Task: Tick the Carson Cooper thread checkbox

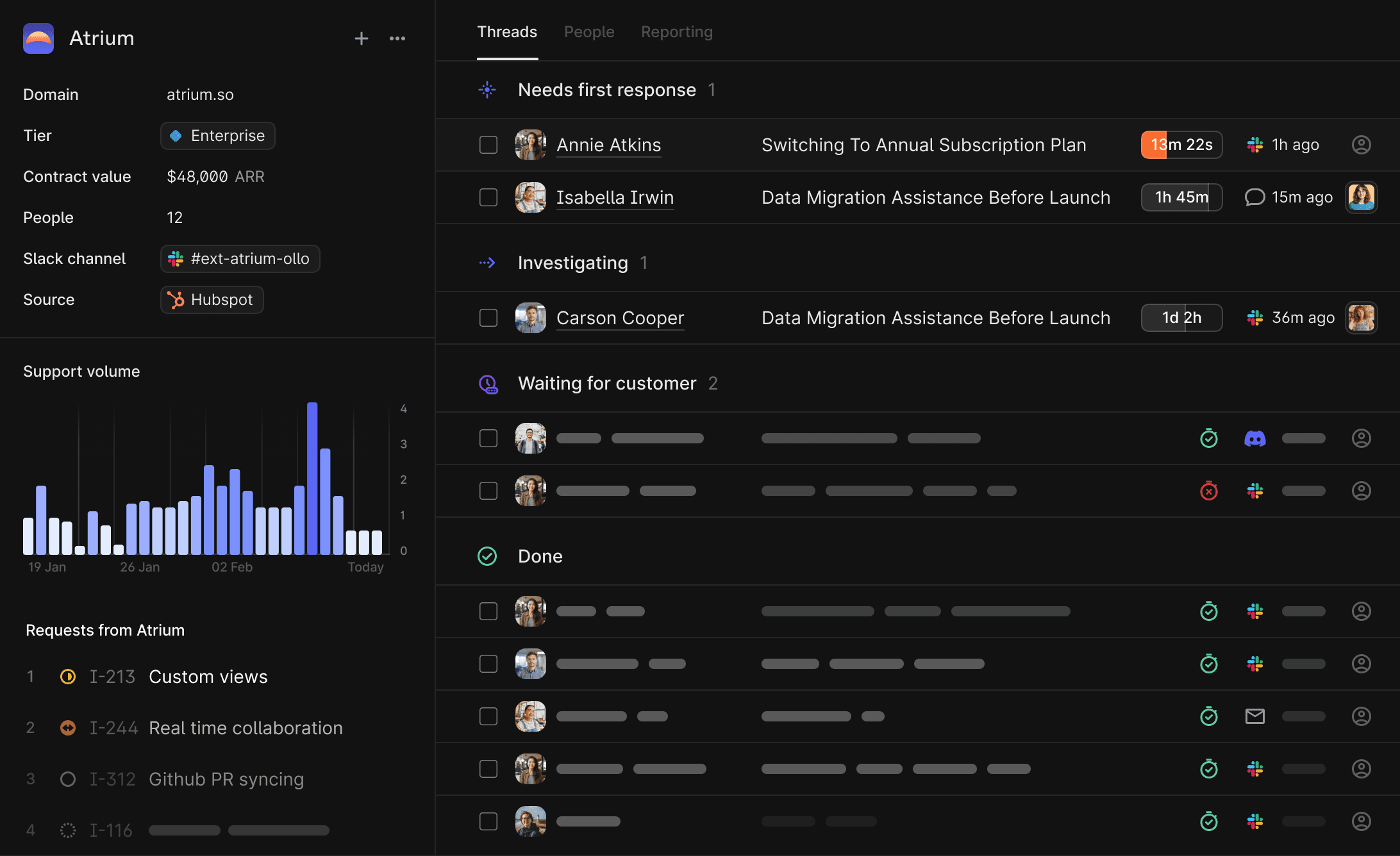Action: coord(488,318)
